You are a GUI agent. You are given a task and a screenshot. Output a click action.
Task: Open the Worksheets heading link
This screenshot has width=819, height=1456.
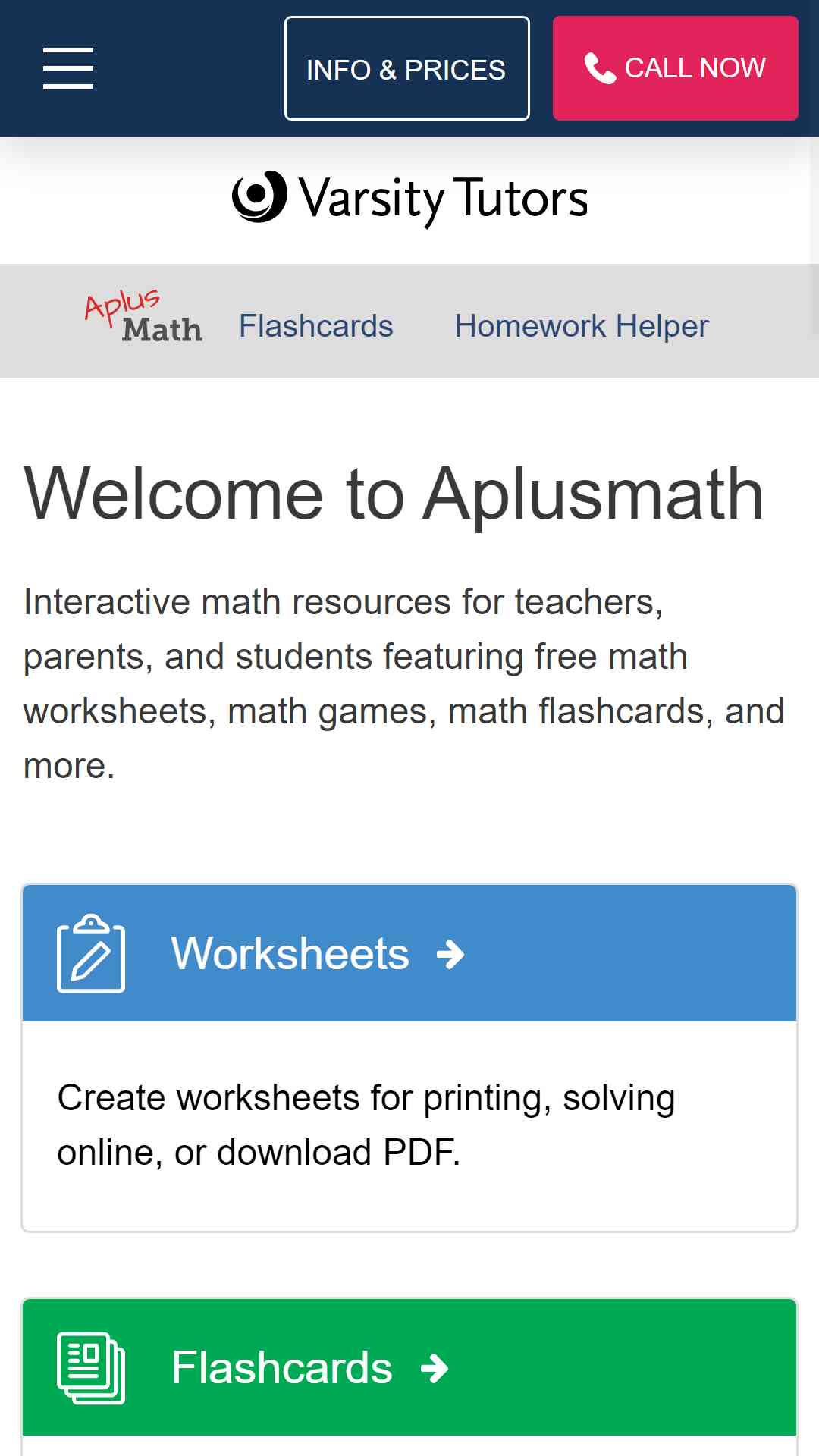(290, 953)
